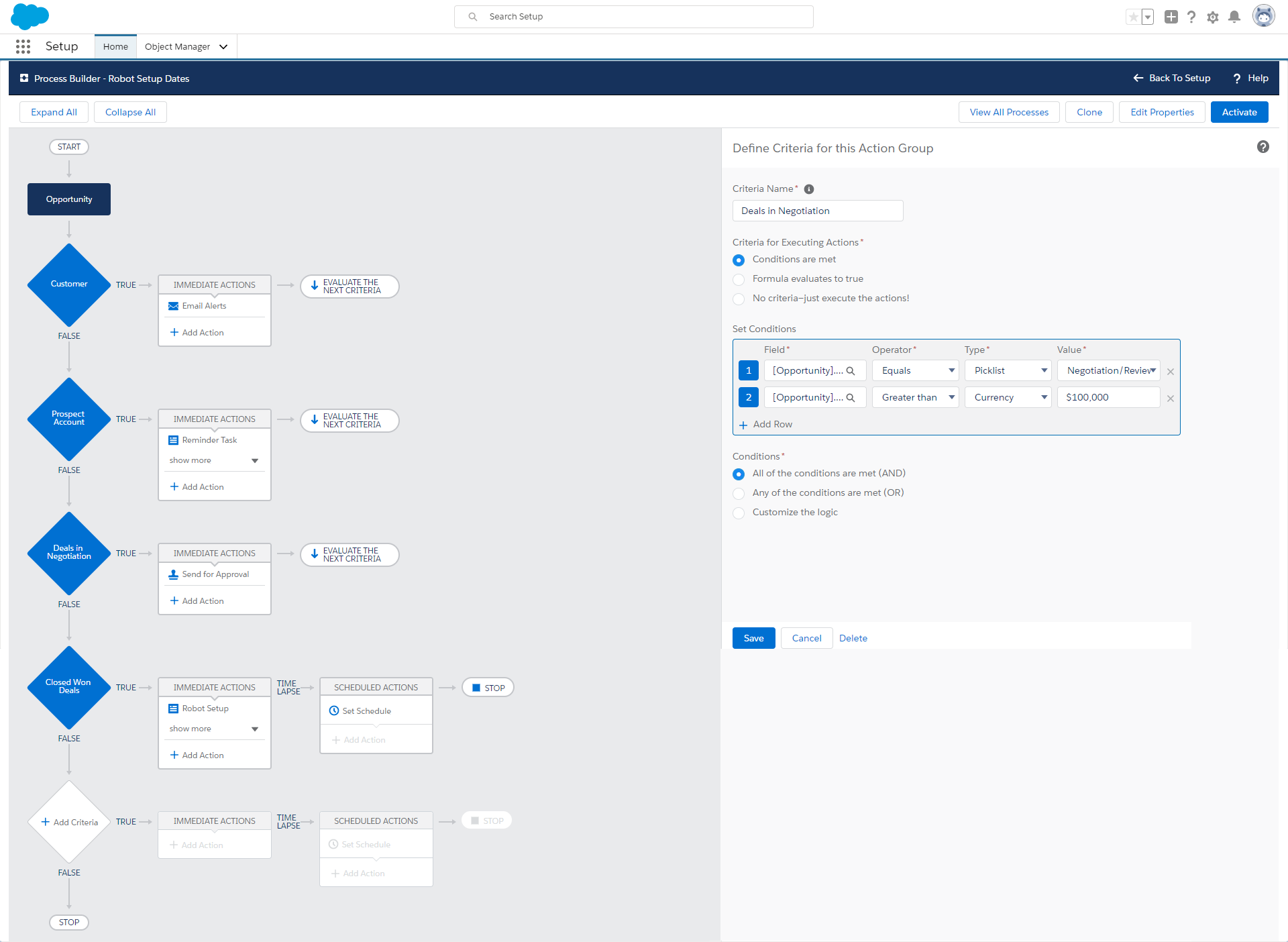Image resolution: width=1288 pixels, height=942 pixels.
Task: Open the setup gear icon menu
Action: click(x=1212, y=17)
